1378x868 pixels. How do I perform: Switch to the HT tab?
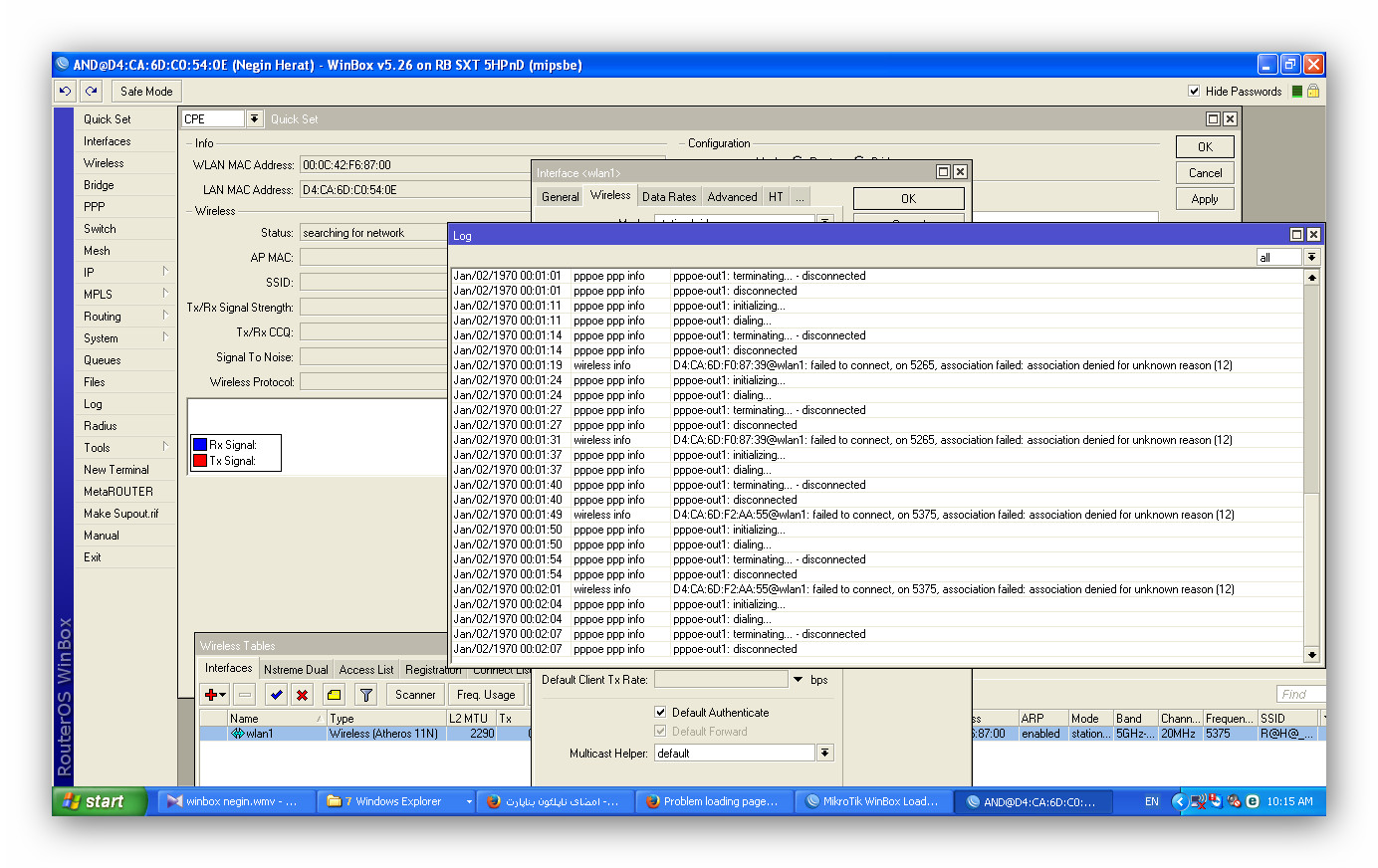tap(776, 197)
